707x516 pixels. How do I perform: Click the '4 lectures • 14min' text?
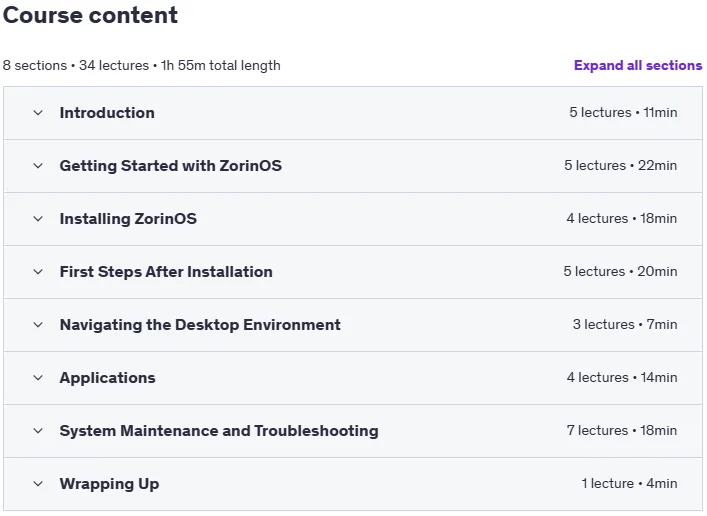622,378
